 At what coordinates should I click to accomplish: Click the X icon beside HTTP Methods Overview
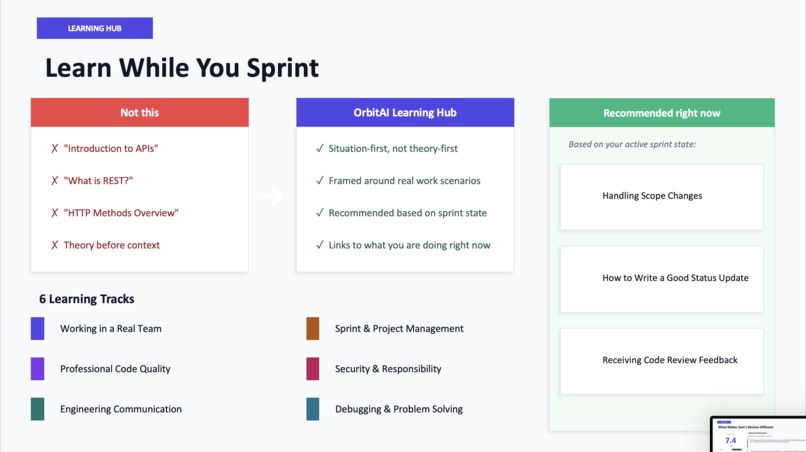click(x=54, y=213)
